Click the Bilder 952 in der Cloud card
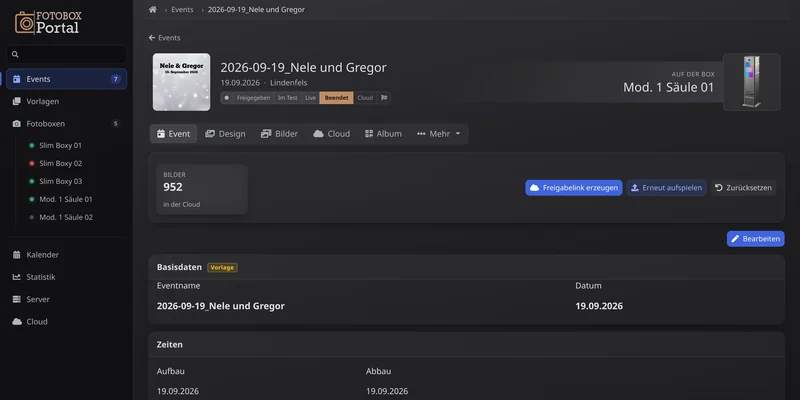 coord(202,189)
